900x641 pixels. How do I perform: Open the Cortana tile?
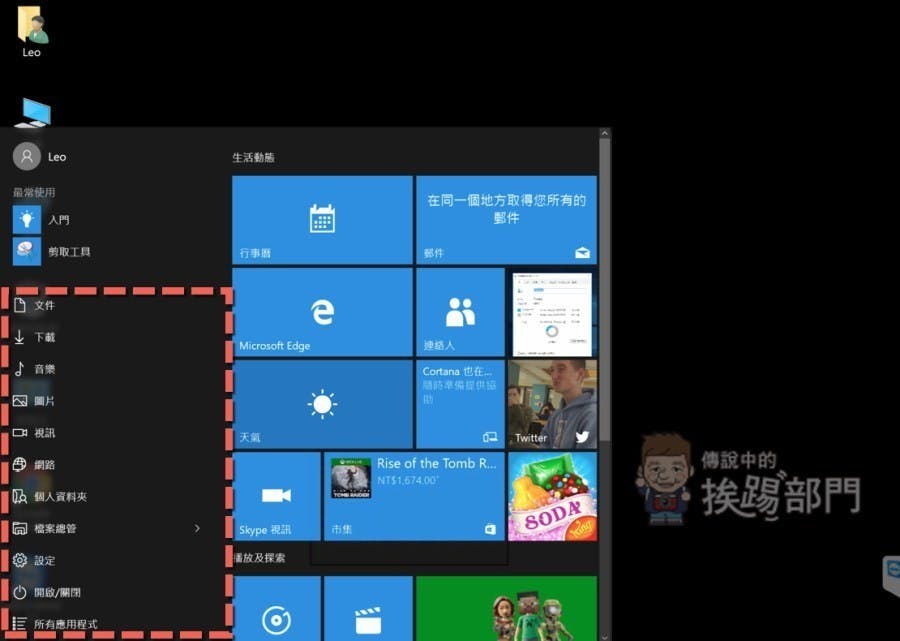460,404
